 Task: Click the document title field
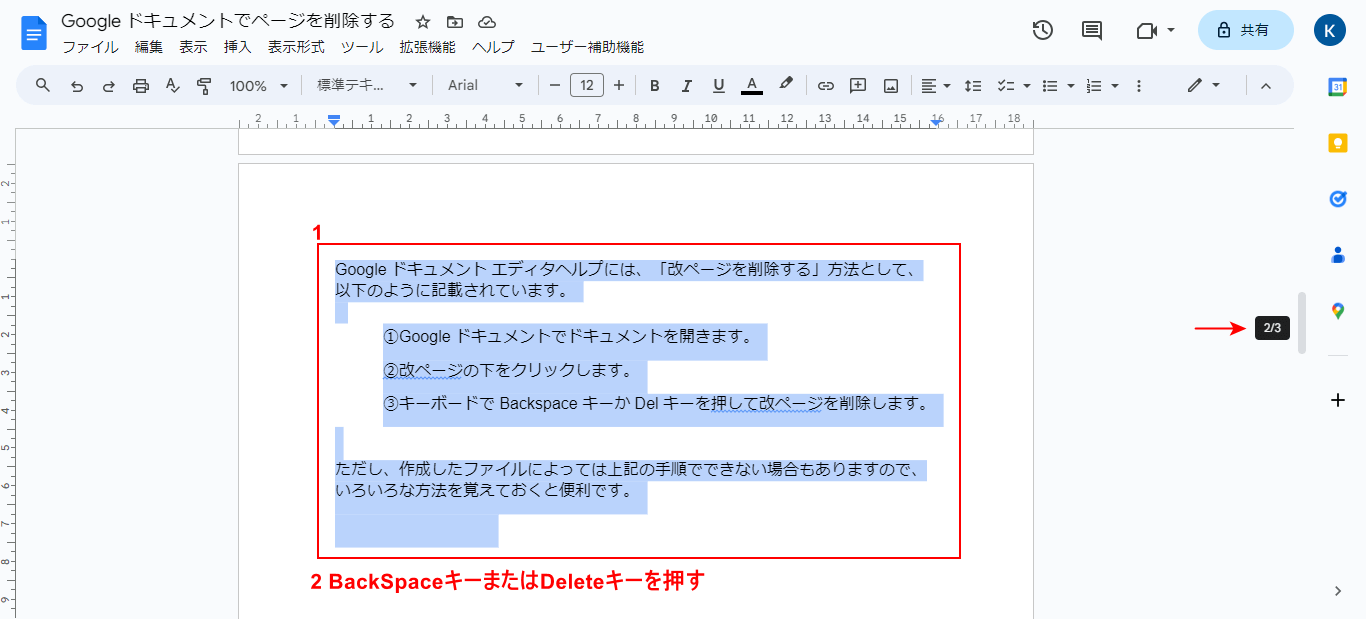tap(228, 21)
